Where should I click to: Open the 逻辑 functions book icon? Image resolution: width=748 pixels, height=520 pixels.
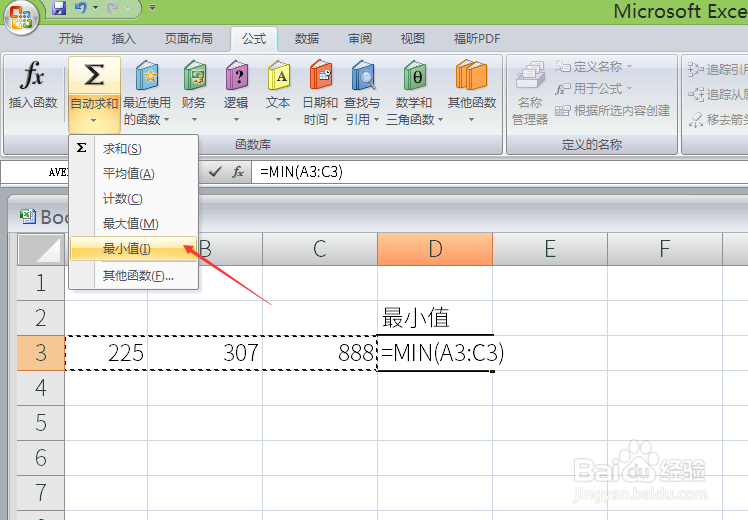pyautogui.click(x=237, y=75)
